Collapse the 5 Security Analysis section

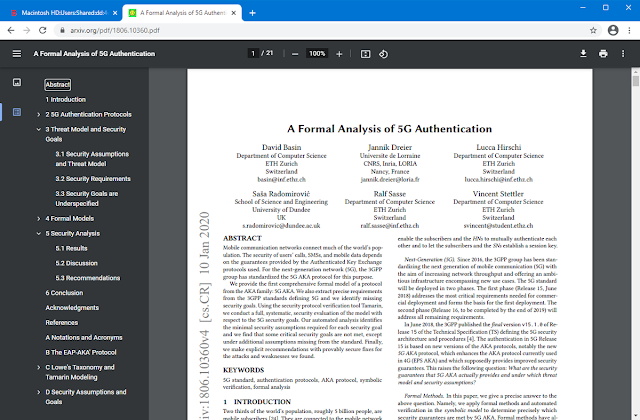coord(39,233)
